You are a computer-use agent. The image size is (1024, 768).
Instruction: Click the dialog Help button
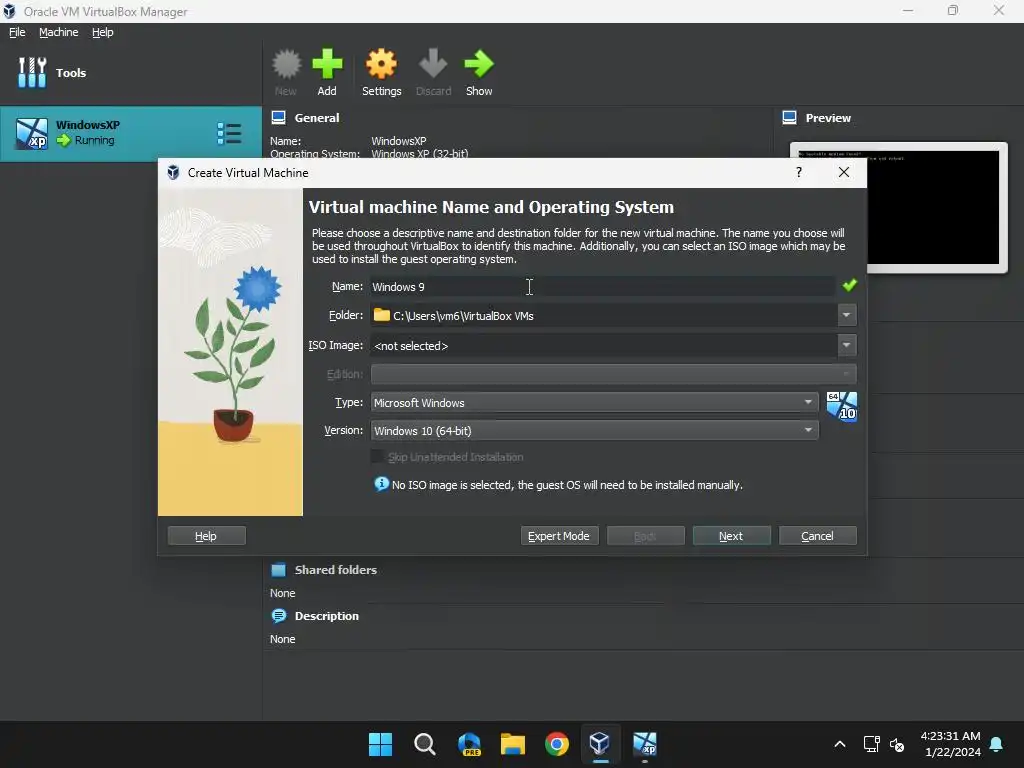pyautogui.click(x=206, y=536)
